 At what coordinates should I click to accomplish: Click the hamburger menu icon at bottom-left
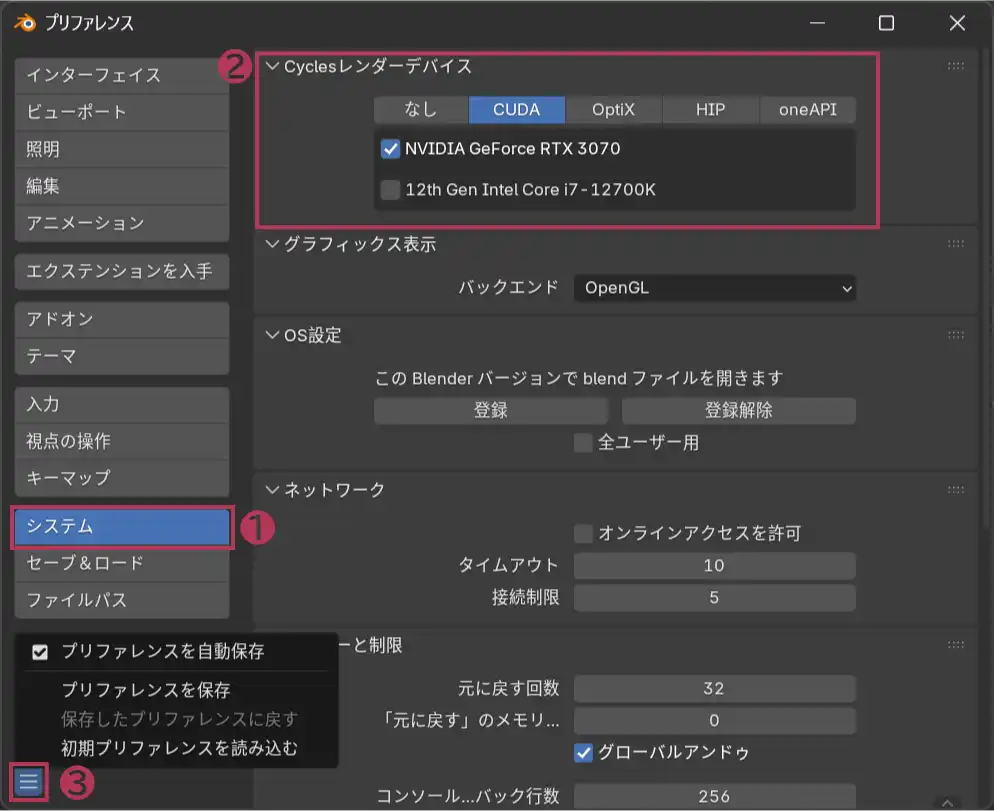click(28, 781)
